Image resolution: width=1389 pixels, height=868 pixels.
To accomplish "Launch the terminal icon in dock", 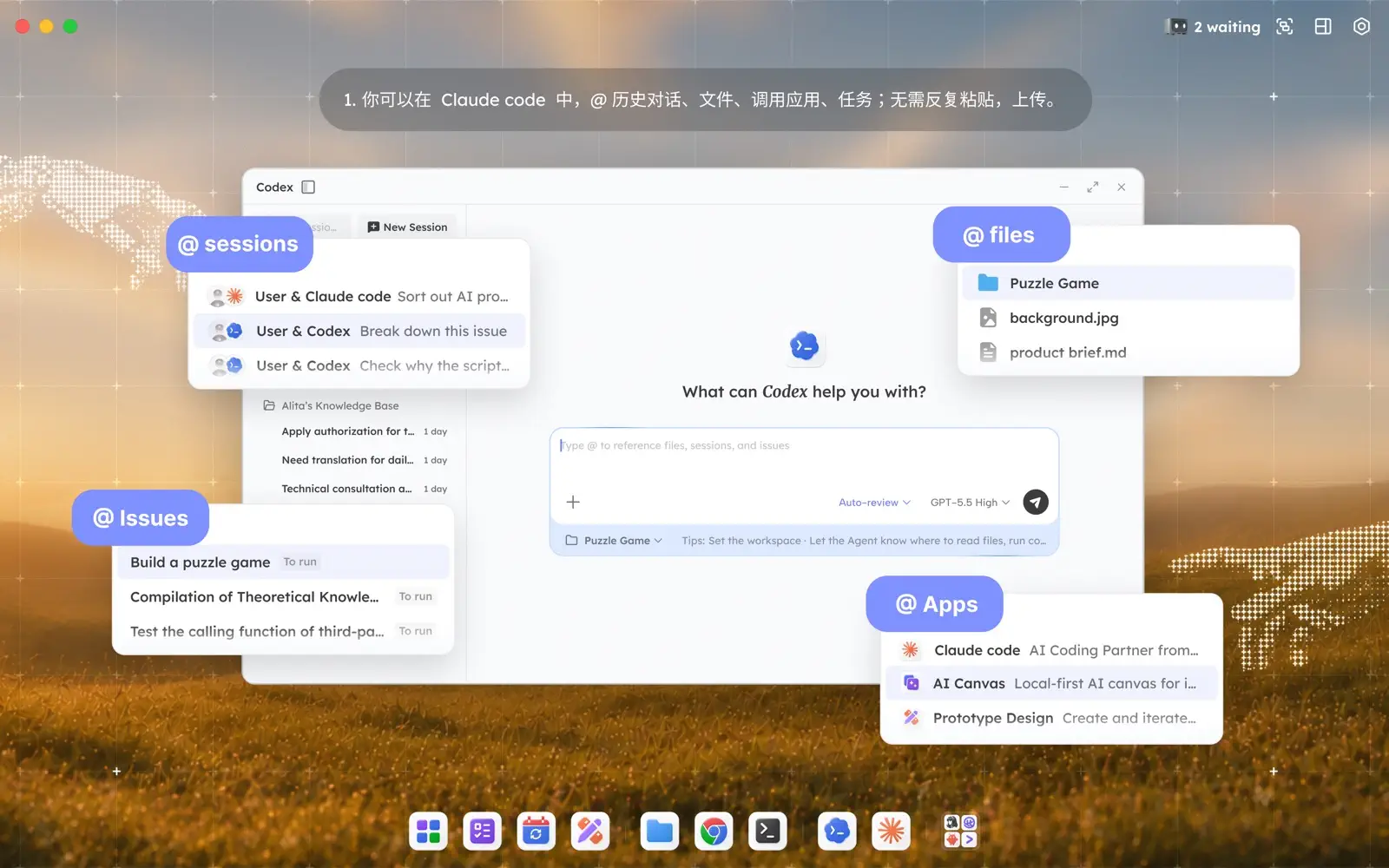I will 767,832.
